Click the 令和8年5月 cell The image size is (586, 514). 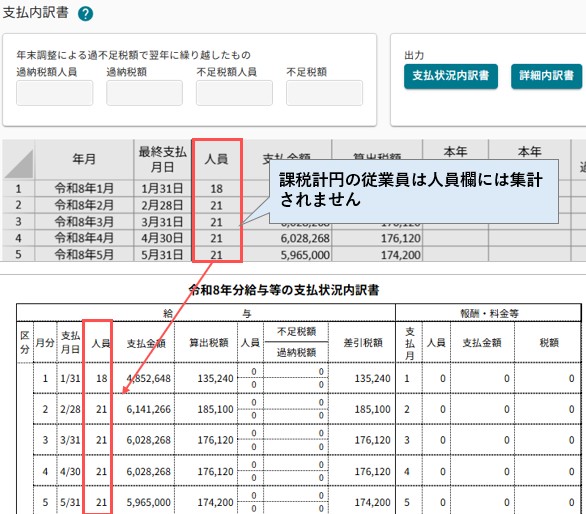[84, 255]
